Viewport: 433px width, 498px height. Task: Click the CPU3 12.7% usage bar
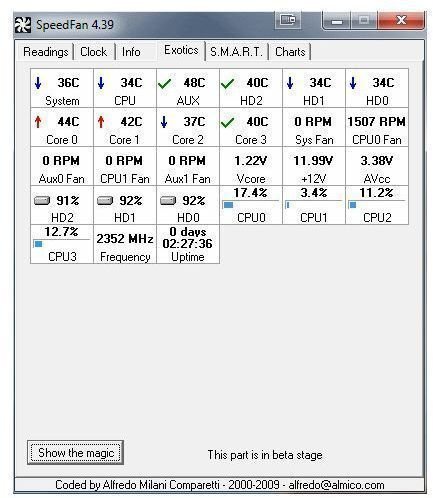pos(62,244)
